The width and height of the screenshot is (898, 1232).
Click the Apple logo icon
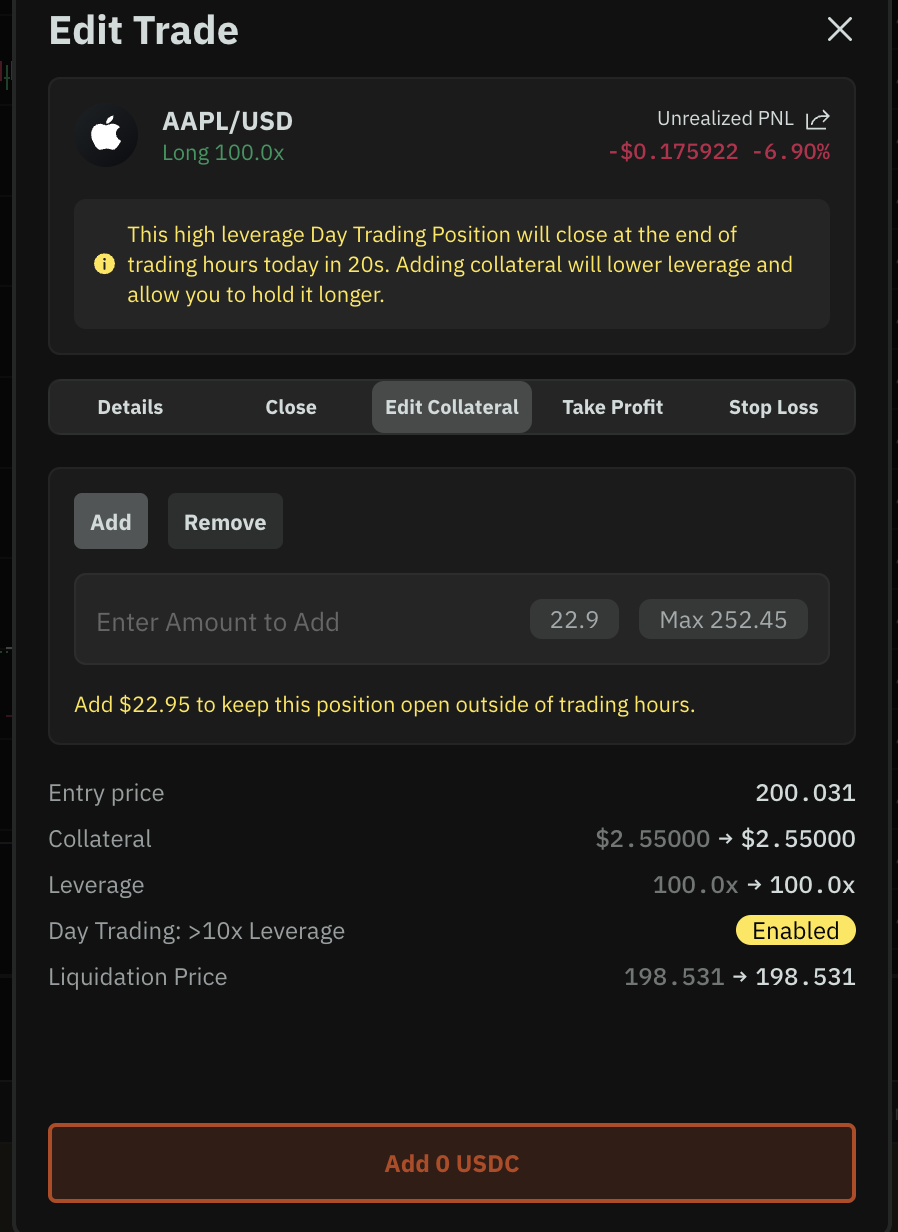point(107,135)
